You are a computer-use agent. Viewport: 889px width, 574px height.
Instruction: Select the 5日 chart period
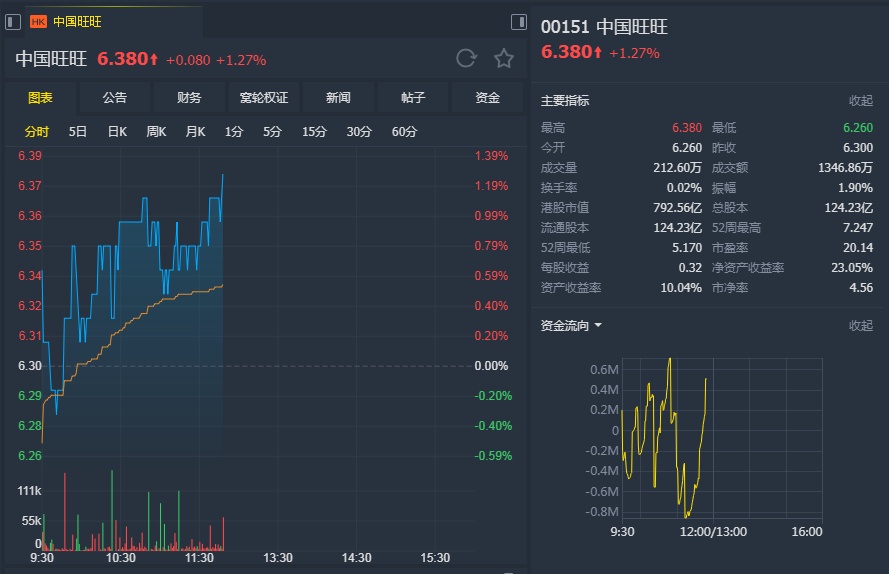click(x=78, y=132)
